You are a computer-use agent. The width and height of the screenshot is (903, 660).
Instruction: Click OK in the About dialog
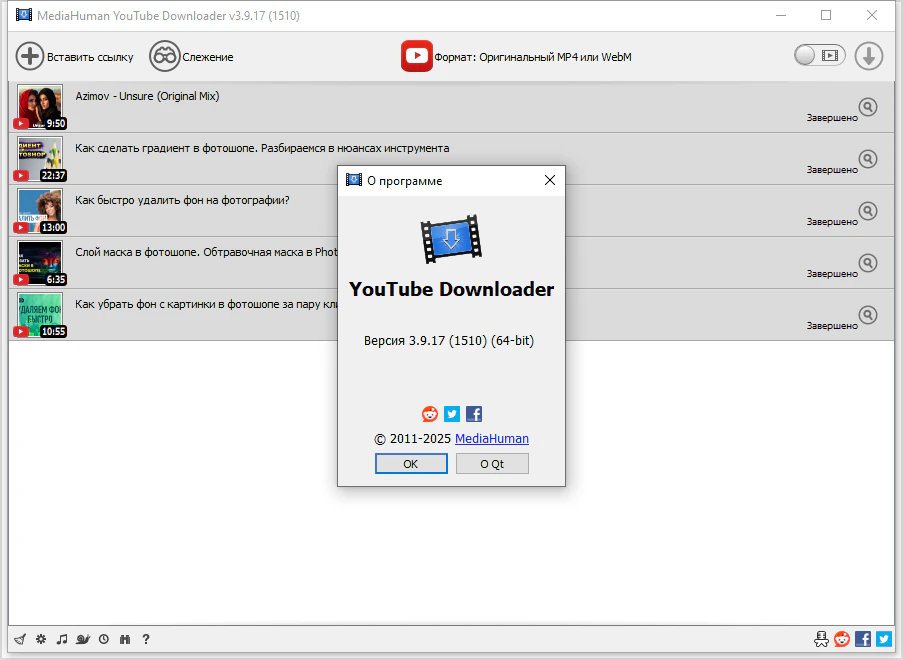[411, 464]
